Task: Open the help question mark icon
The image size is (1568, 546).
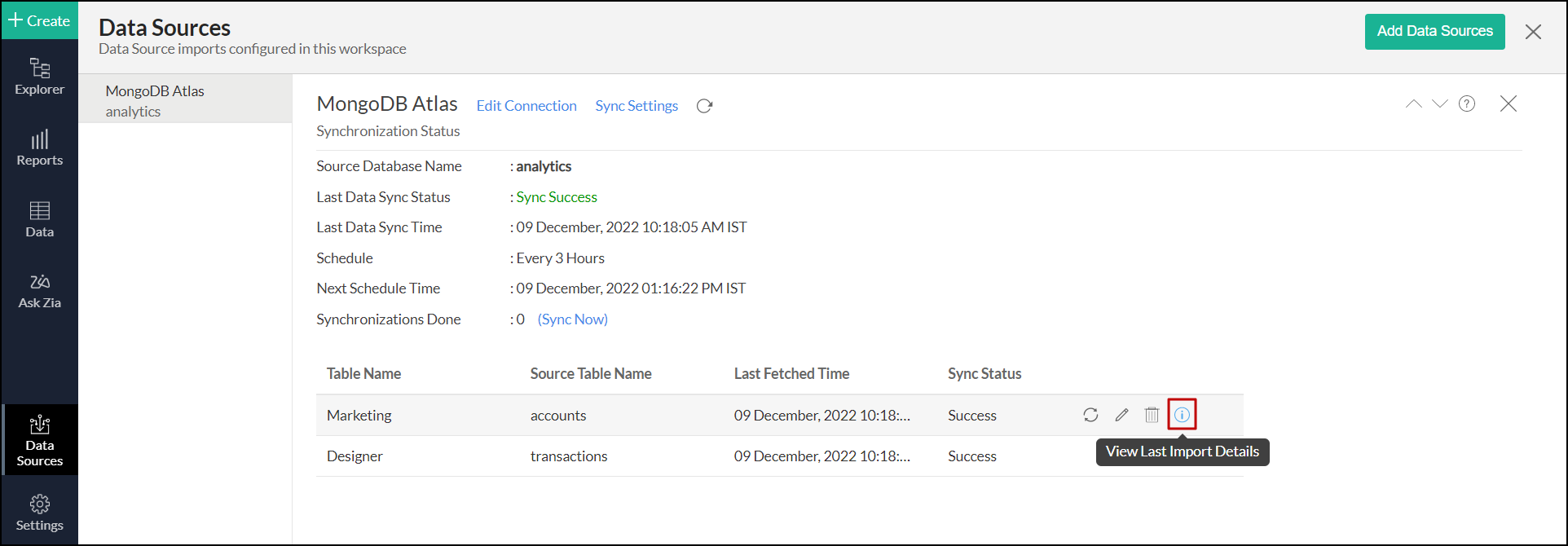Action: point(1467,103)
